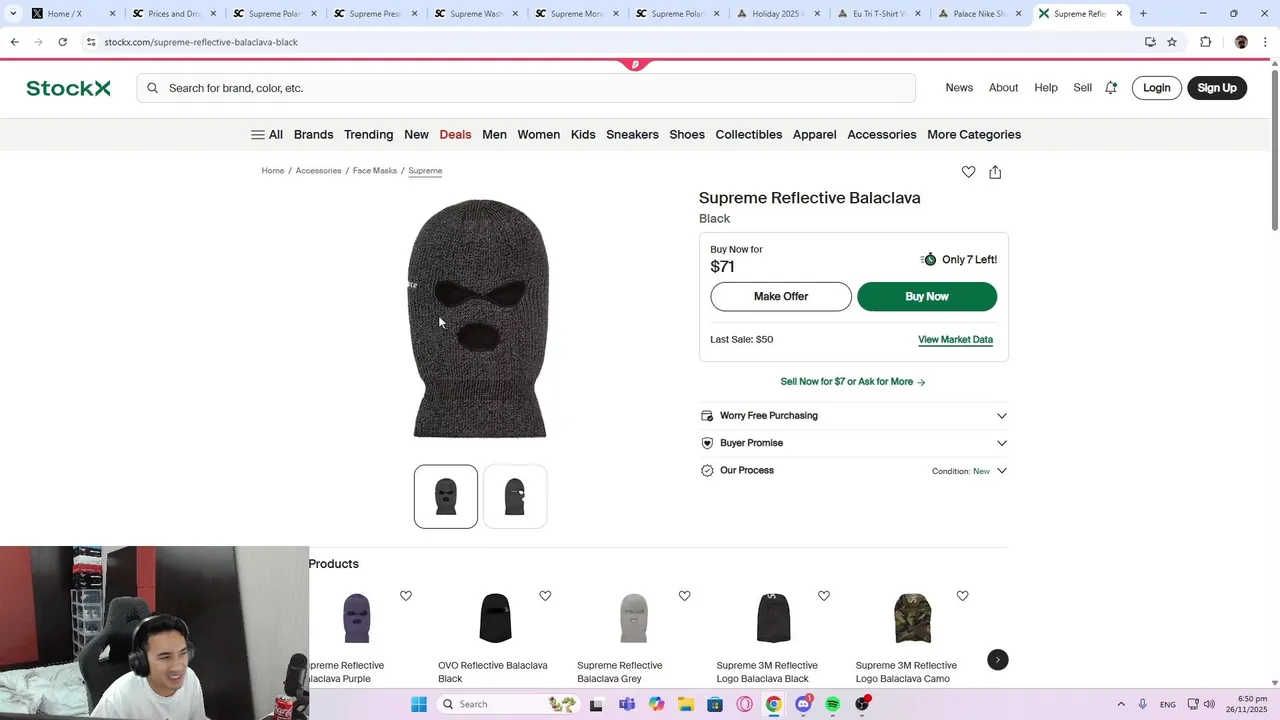Open the More Categories menu

[974, 135]
